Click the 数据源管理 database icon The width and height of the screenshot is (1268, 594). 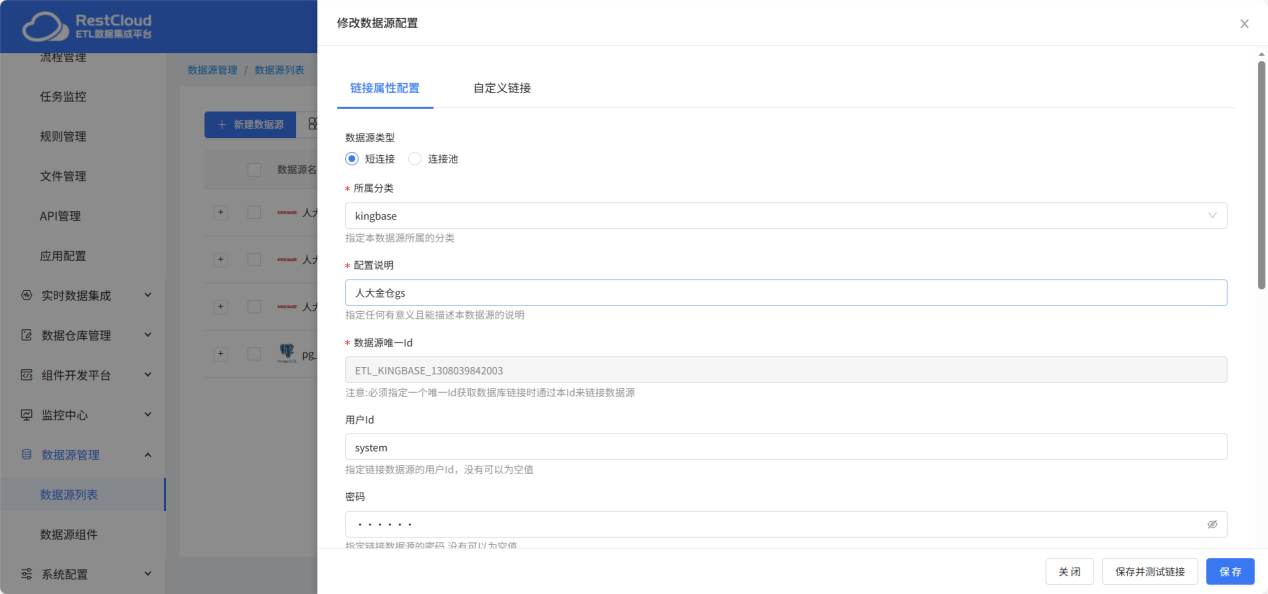[x=27, y=455]
